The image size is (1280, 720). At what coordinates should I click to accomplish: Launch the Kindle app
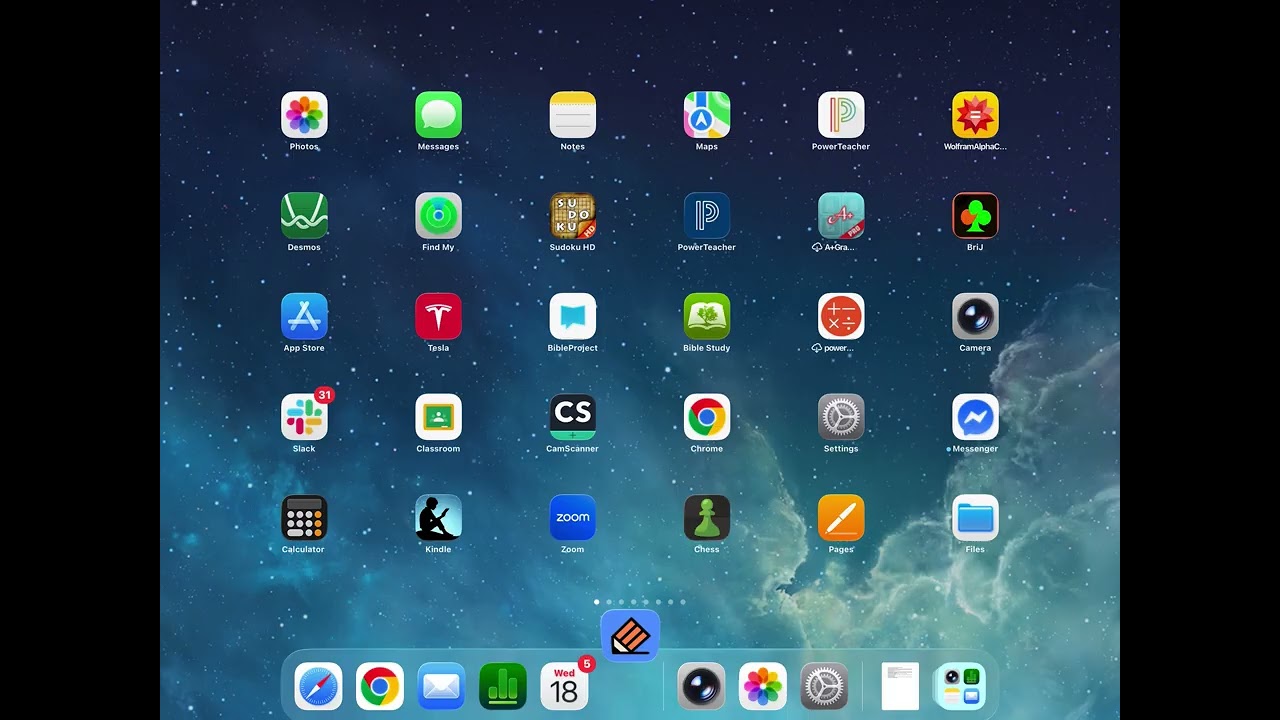(438, 518)
